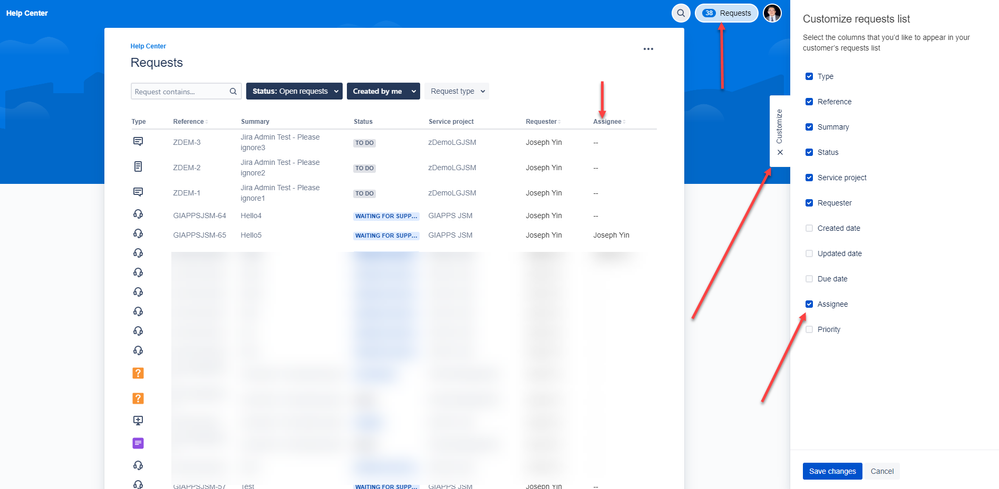
Task: Uncheck the Status column checkbox
Action: pos(809,152)
